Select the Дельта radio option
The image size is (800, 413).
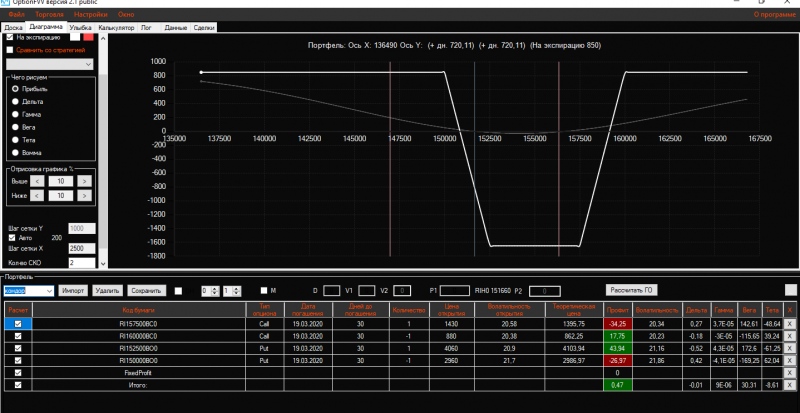coord(15,102)
